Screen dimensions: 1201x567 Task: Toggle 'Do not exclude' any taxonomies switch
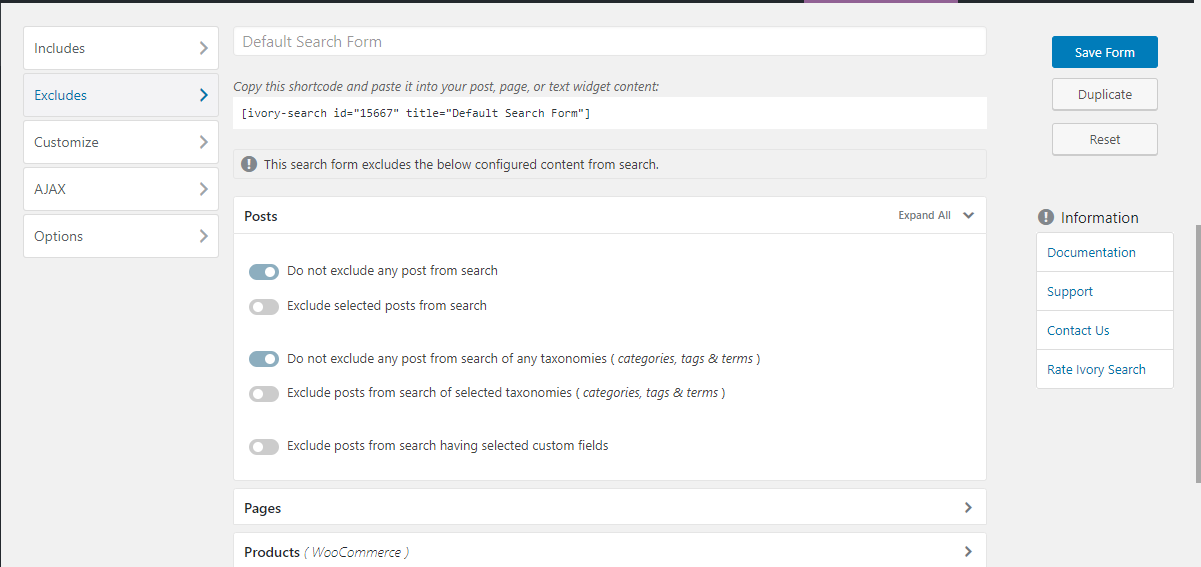(264, 359)
